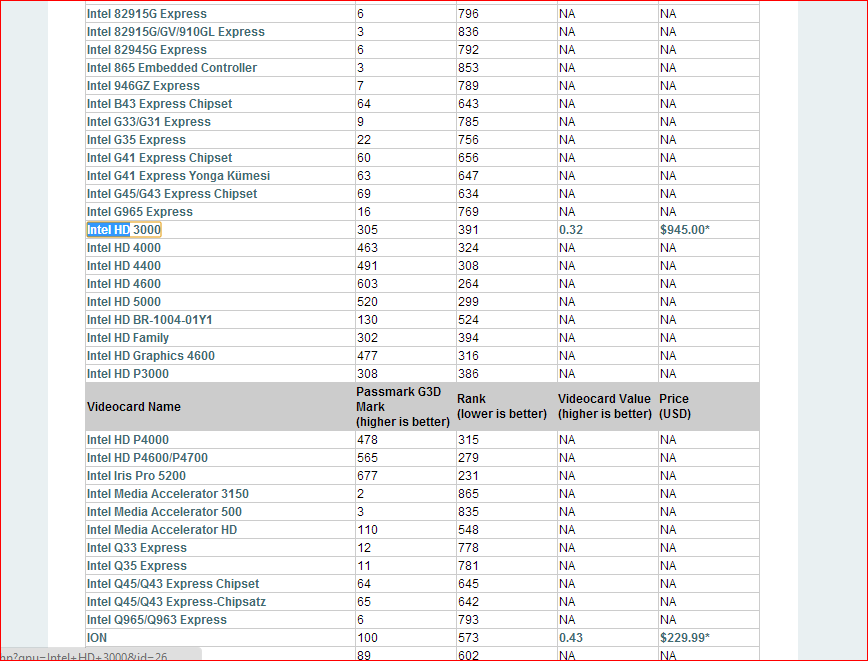868x661 pixels.
Task: Click Intel G41 Express Yonga Kümesi link
Action: 178,176
